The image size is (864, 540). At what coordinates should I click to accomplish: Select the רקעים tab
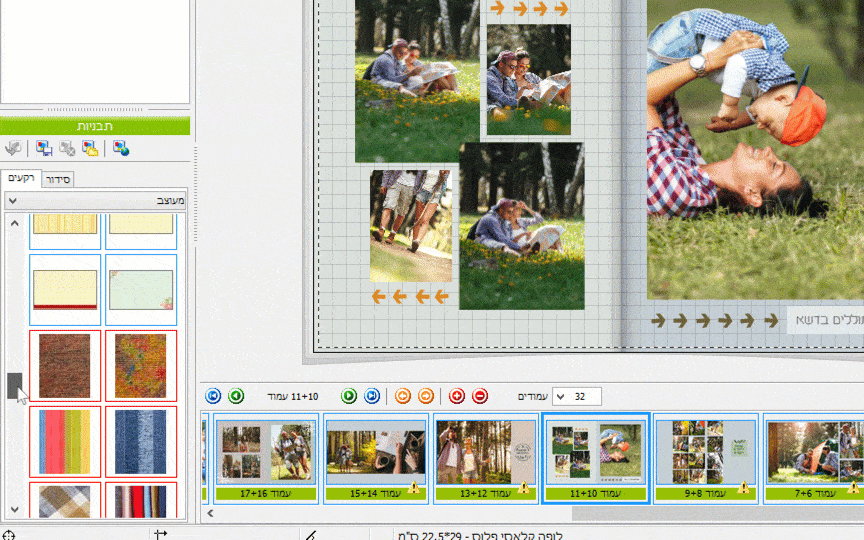click(22, 178)
